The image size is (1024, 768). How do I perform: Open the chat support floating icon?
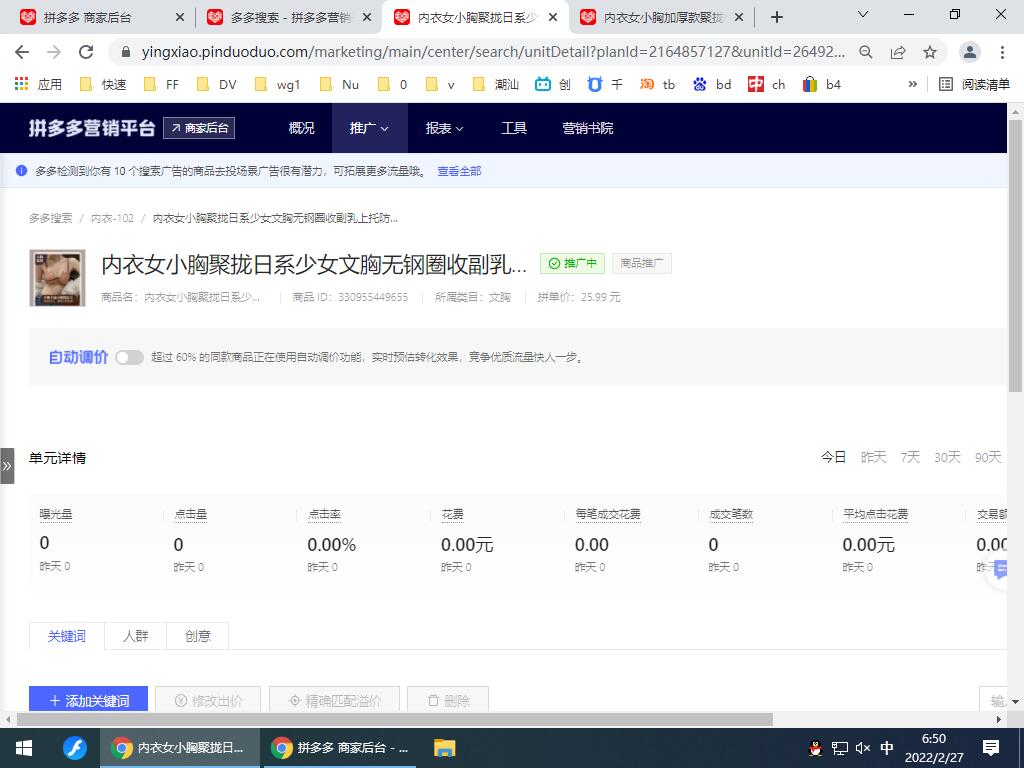click(x=1001, y=571)
